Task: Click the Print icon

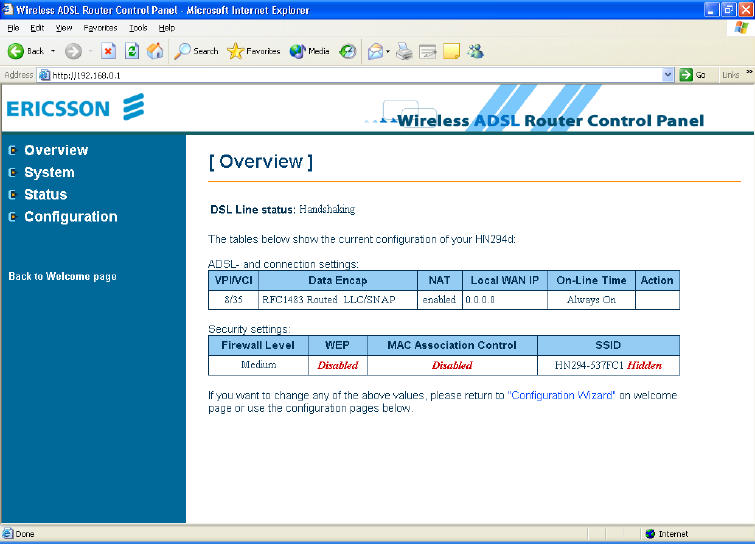Action: tap(404, 51)
